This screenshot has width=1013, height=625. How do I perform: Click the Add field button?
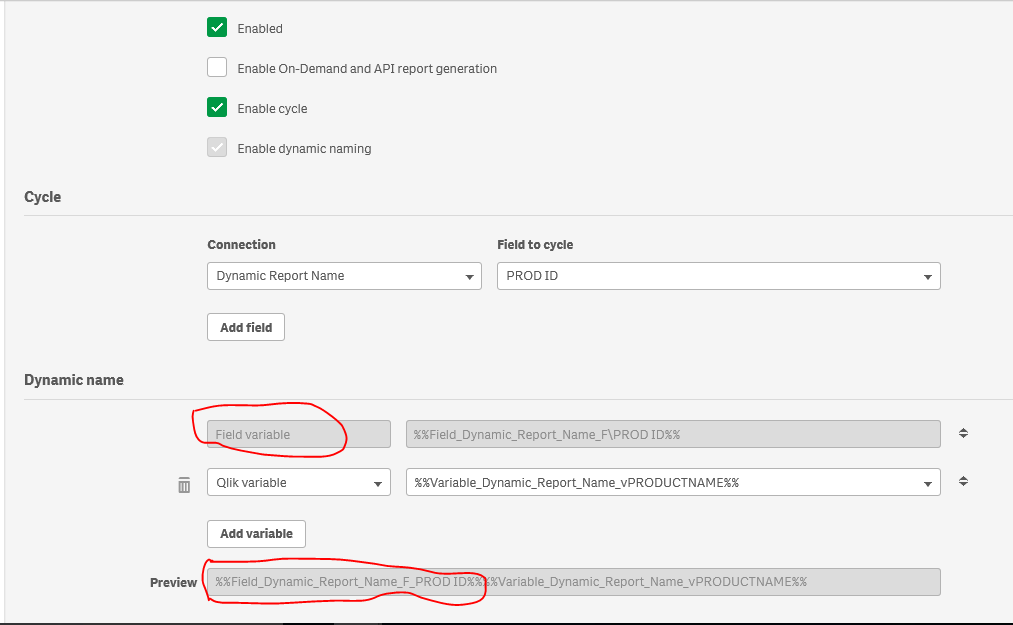point(246,327)
